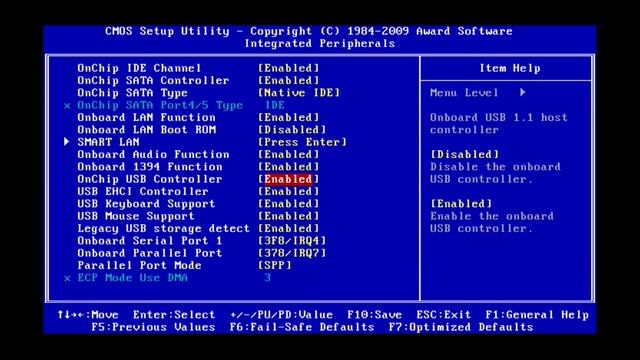Toggle the USB Mouse Support [Enabled] value
This screenshot has height=360, width=640.
[x=288, y=216]
